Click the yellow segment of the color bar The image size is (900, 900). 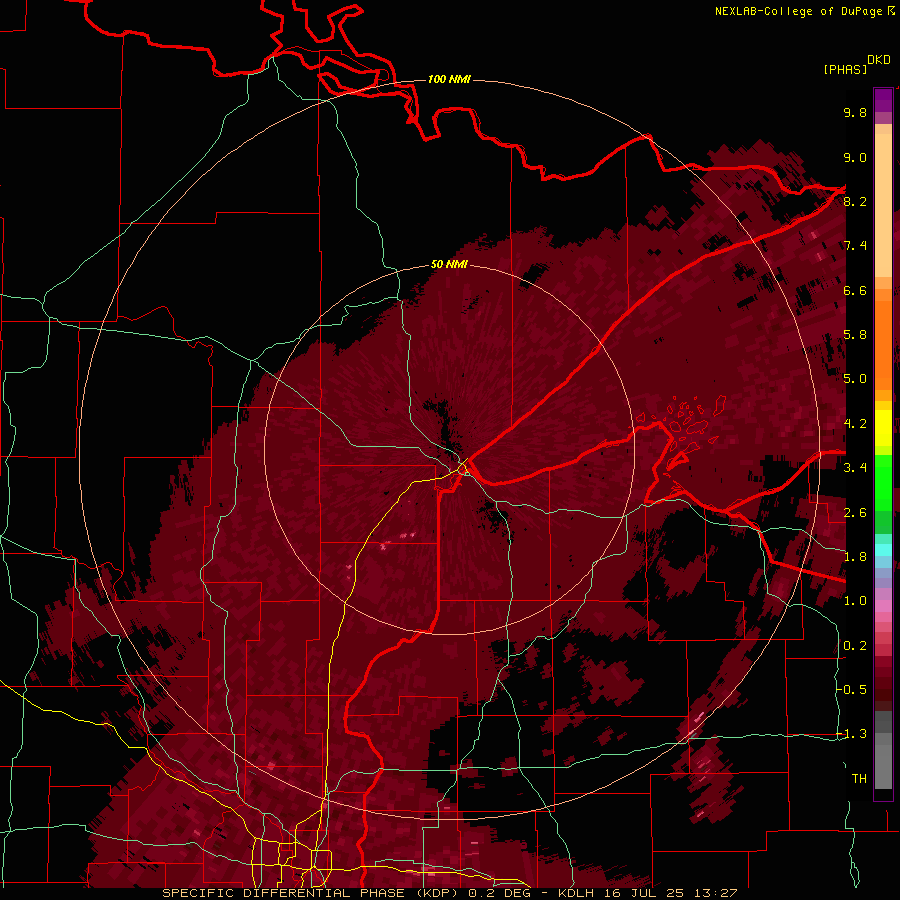(x=883, y=428)
